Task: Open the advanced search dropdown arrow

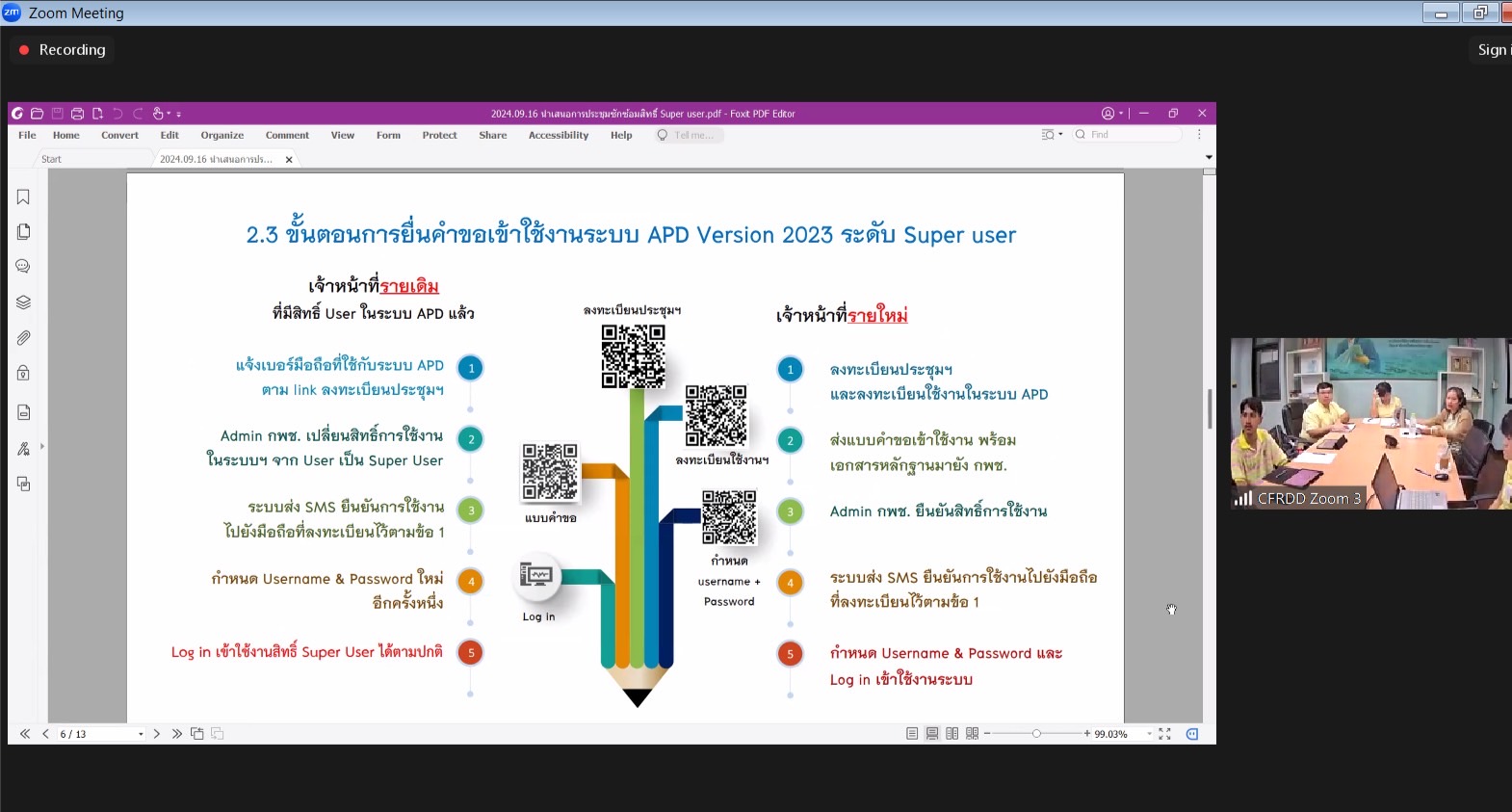Action: click(1061, 135)
